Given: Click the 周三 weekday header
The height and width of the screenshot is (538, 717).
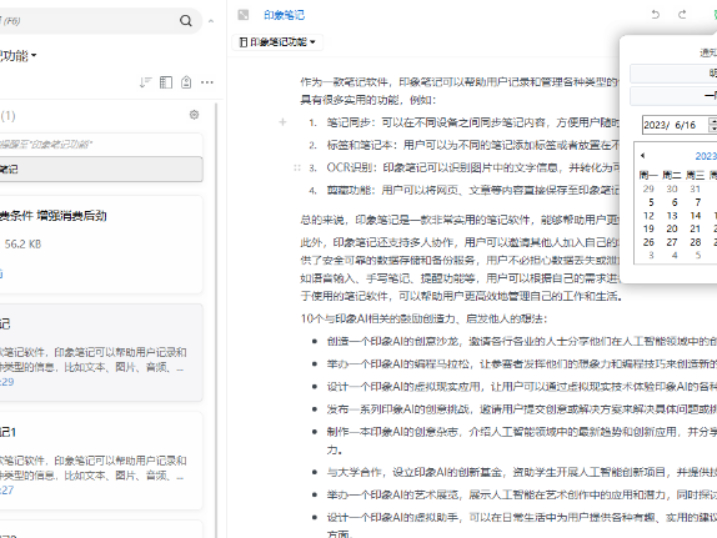Looking at the screenshot, I should point(696,175).
